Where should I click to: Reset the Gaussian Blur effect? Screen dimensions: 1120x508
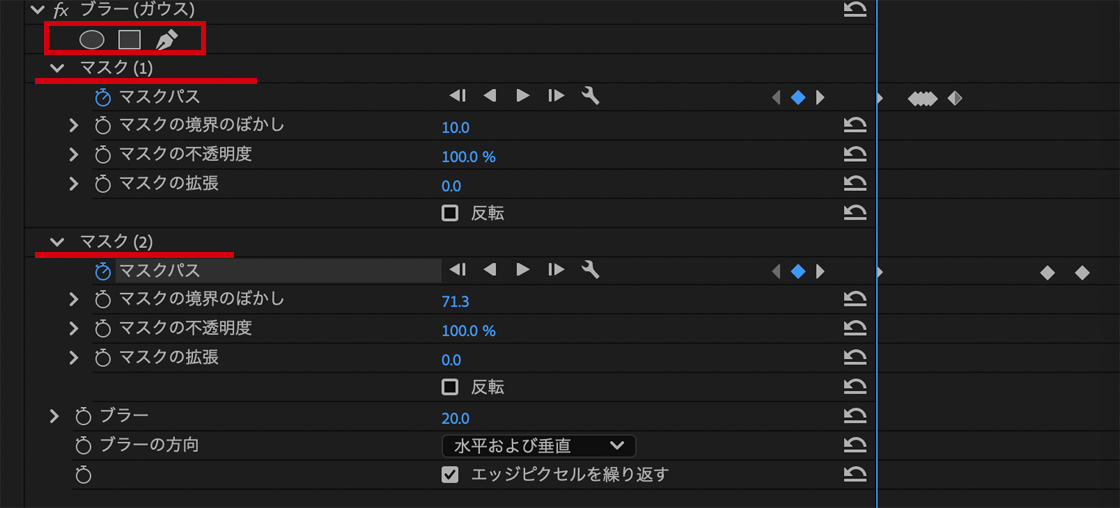(855, 10)
